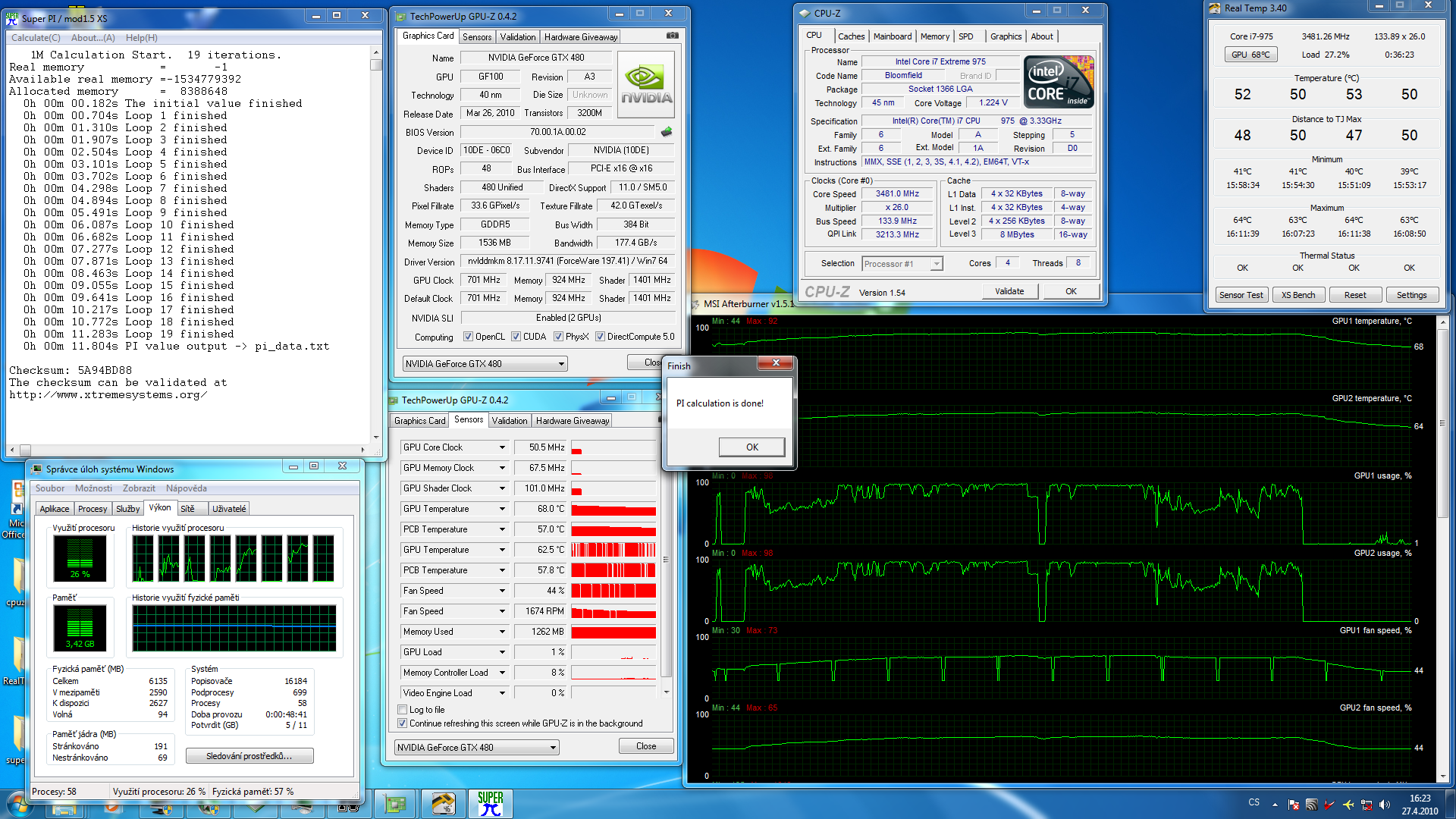Switch to Sensors tab in top GPU-Z
The width and height of the screenshot is (1456, 819).
point(477,37)
